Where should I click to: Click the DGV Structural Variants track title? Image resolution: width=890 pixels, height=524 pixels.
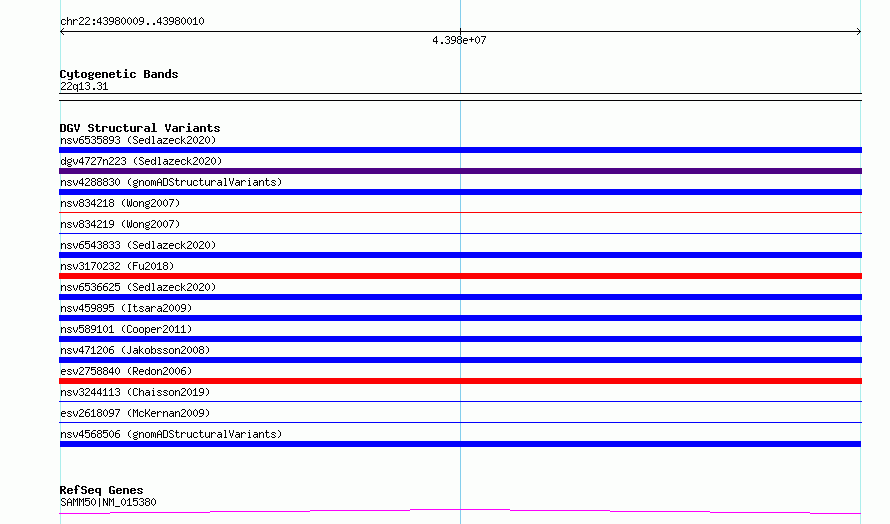(140, 128)
